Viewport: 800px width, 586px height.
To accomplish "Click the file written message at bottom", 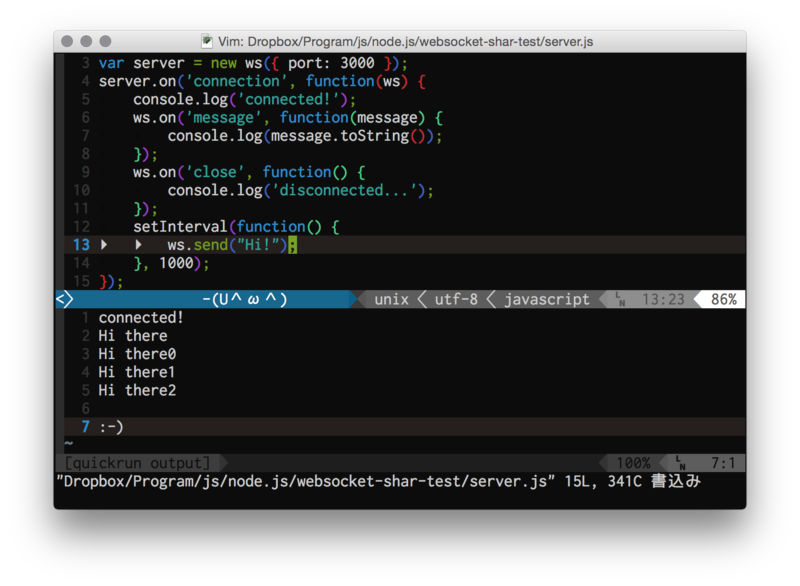I will pos(379,481).
